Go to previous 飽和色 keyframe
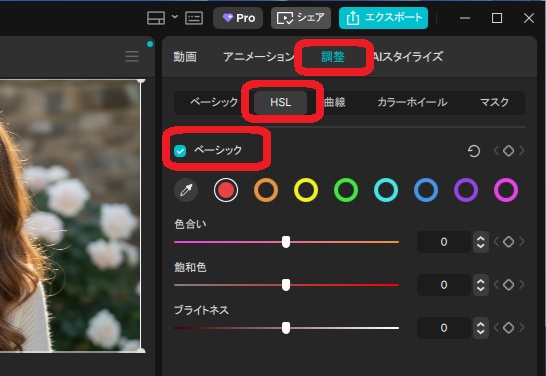Screen dimensions: 546x376 (x=496, y=285)
